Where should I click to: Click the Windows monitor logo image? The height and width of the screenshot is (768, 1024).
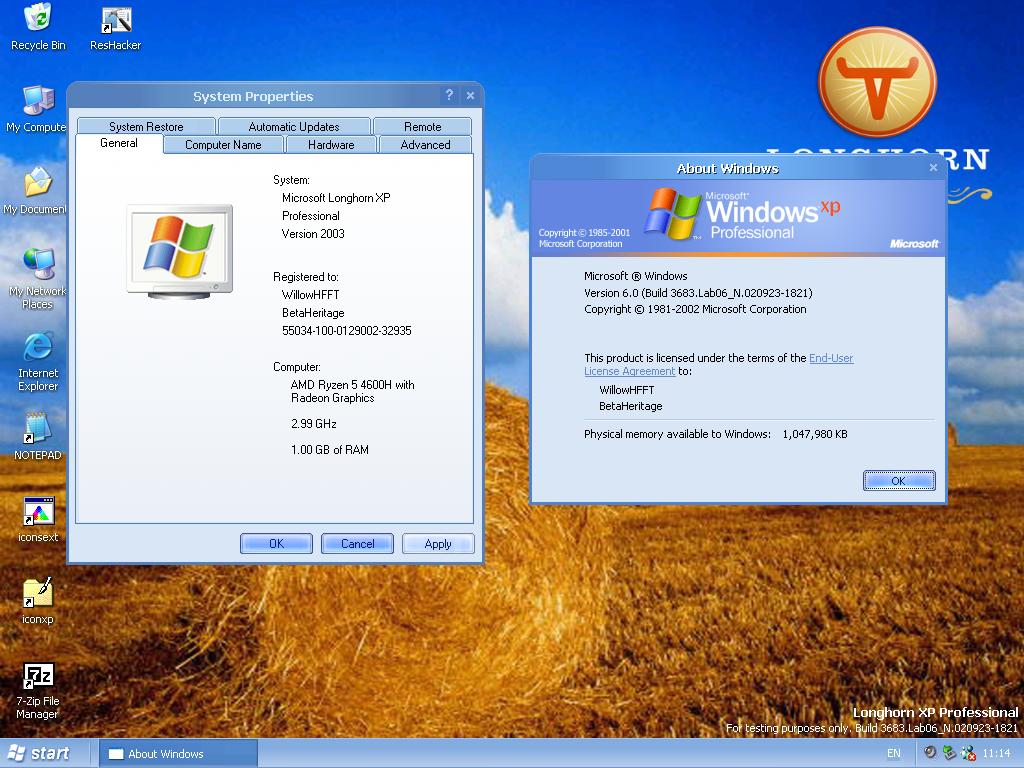[180, 251]
